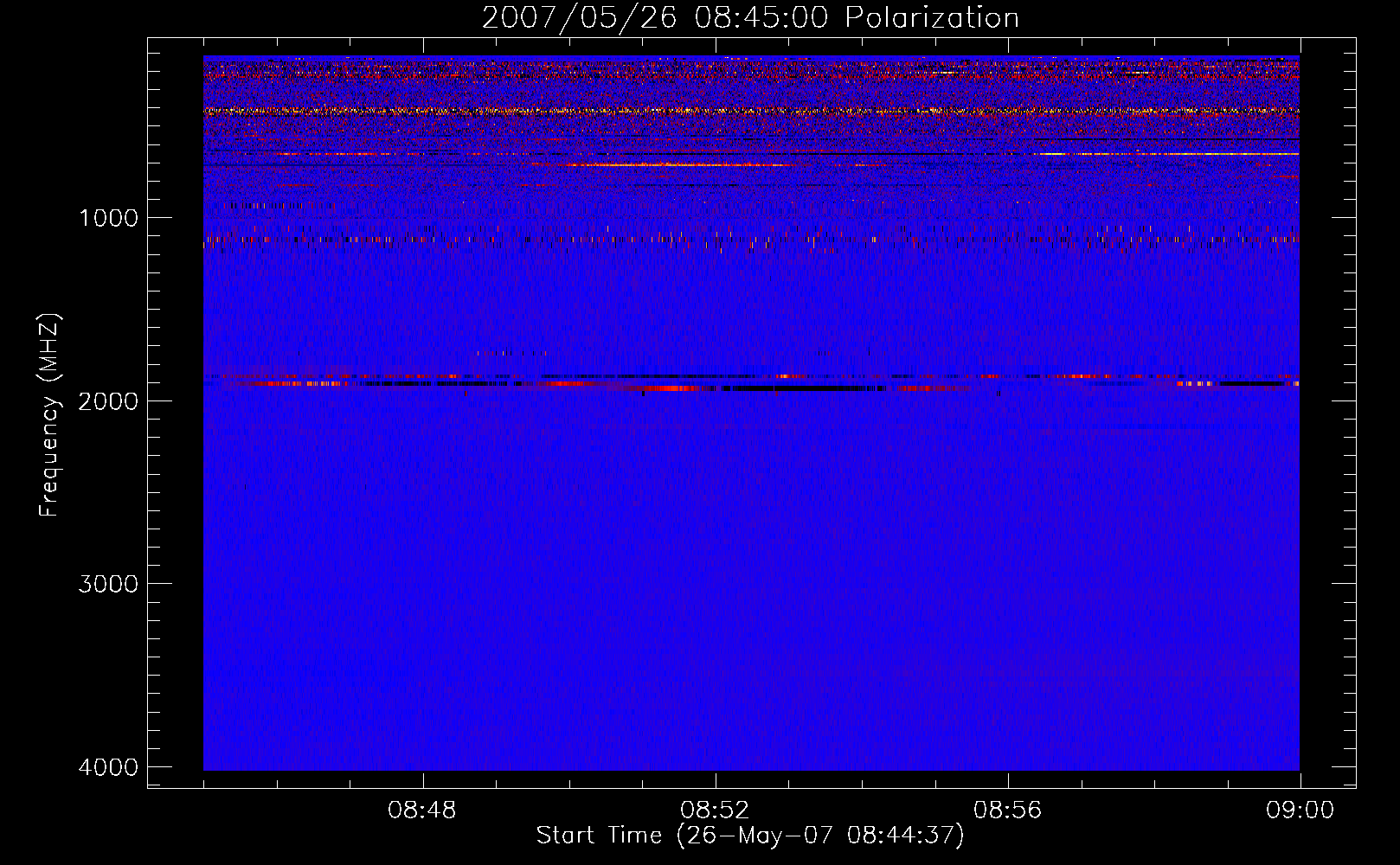Click the 4000 frequency tick label
This screenshot has height=865, width=1400.
pos(108,767)
